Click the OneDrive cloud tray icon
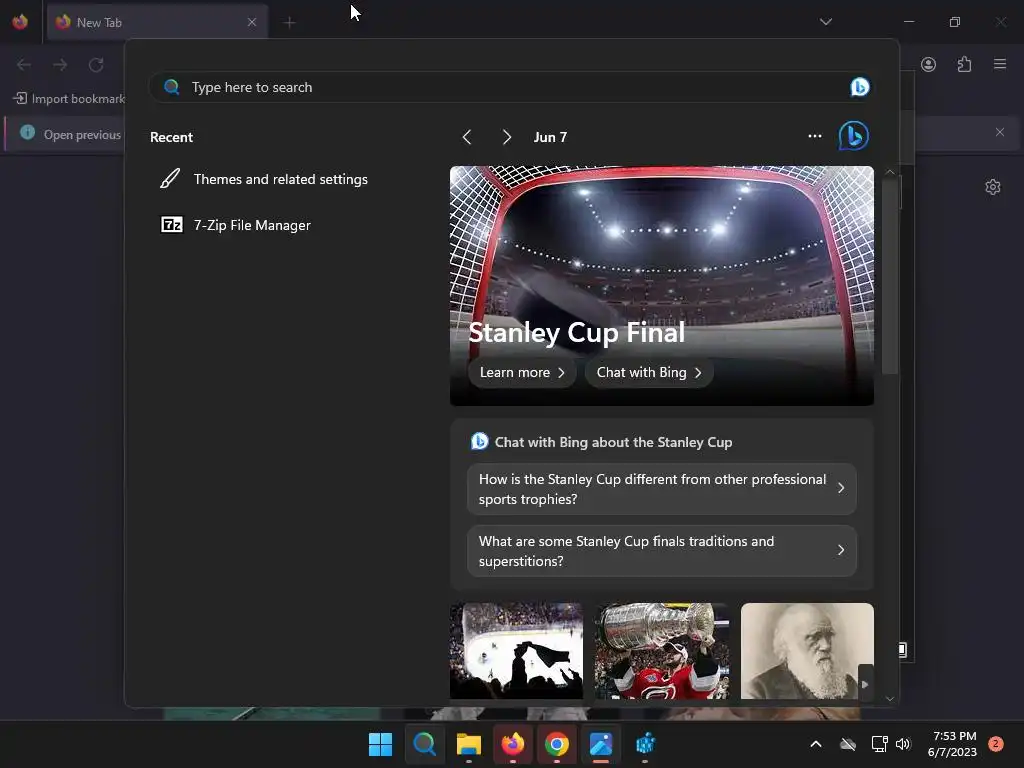 click(x=848, y=744)
